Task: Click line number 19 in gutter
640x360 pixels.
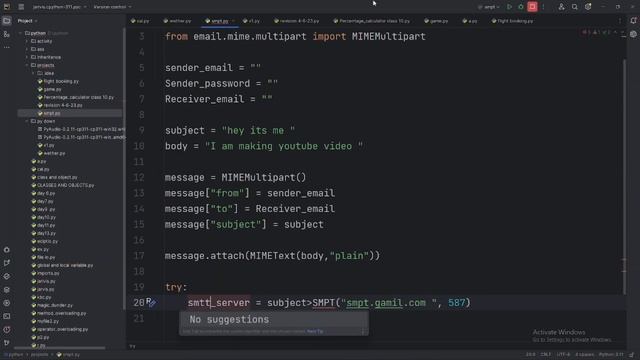Action: point(139,287)
